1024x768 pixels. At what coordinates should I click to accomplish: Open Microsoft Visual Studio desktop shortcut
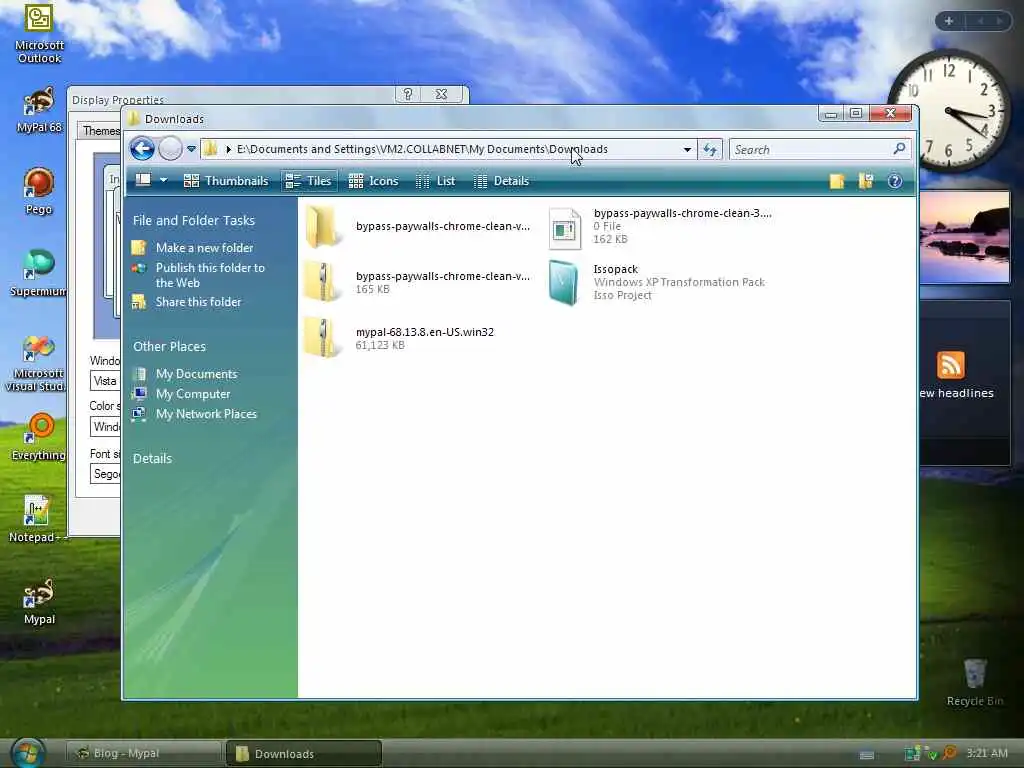(x=38, y=364)
